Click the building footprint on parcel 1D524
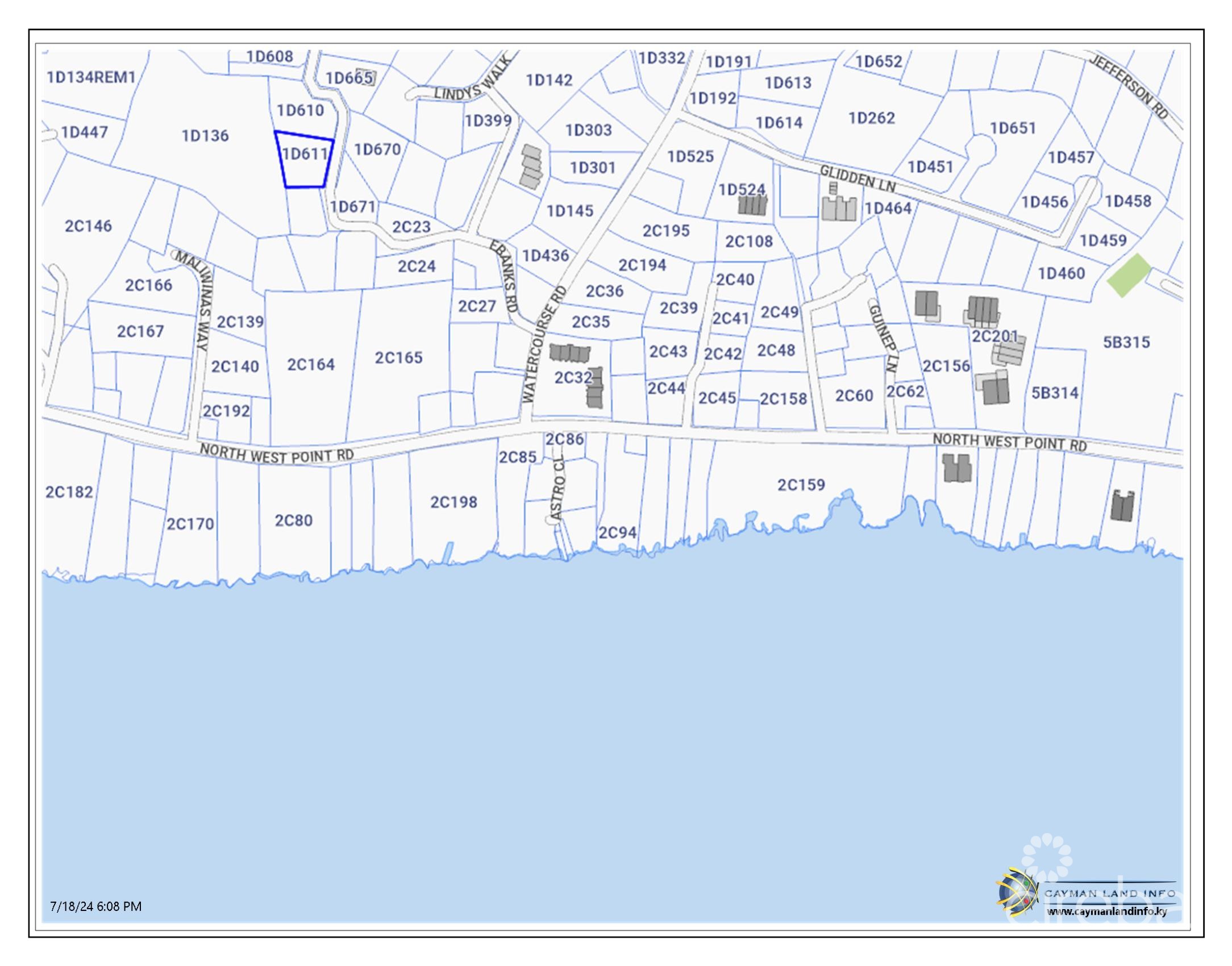This screenshot has width=1232, height=966. (x=752, y=205)
